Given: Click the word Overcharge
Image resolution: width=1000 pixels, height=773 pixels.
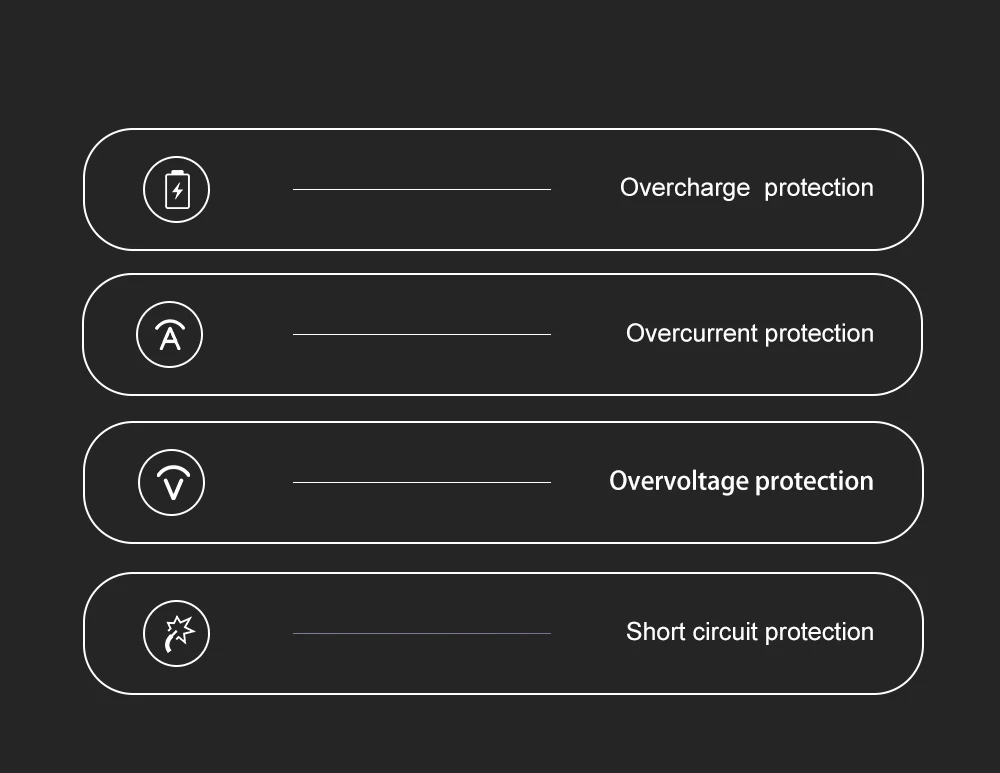Looking at the screenshot, I should tap(685, 188).
